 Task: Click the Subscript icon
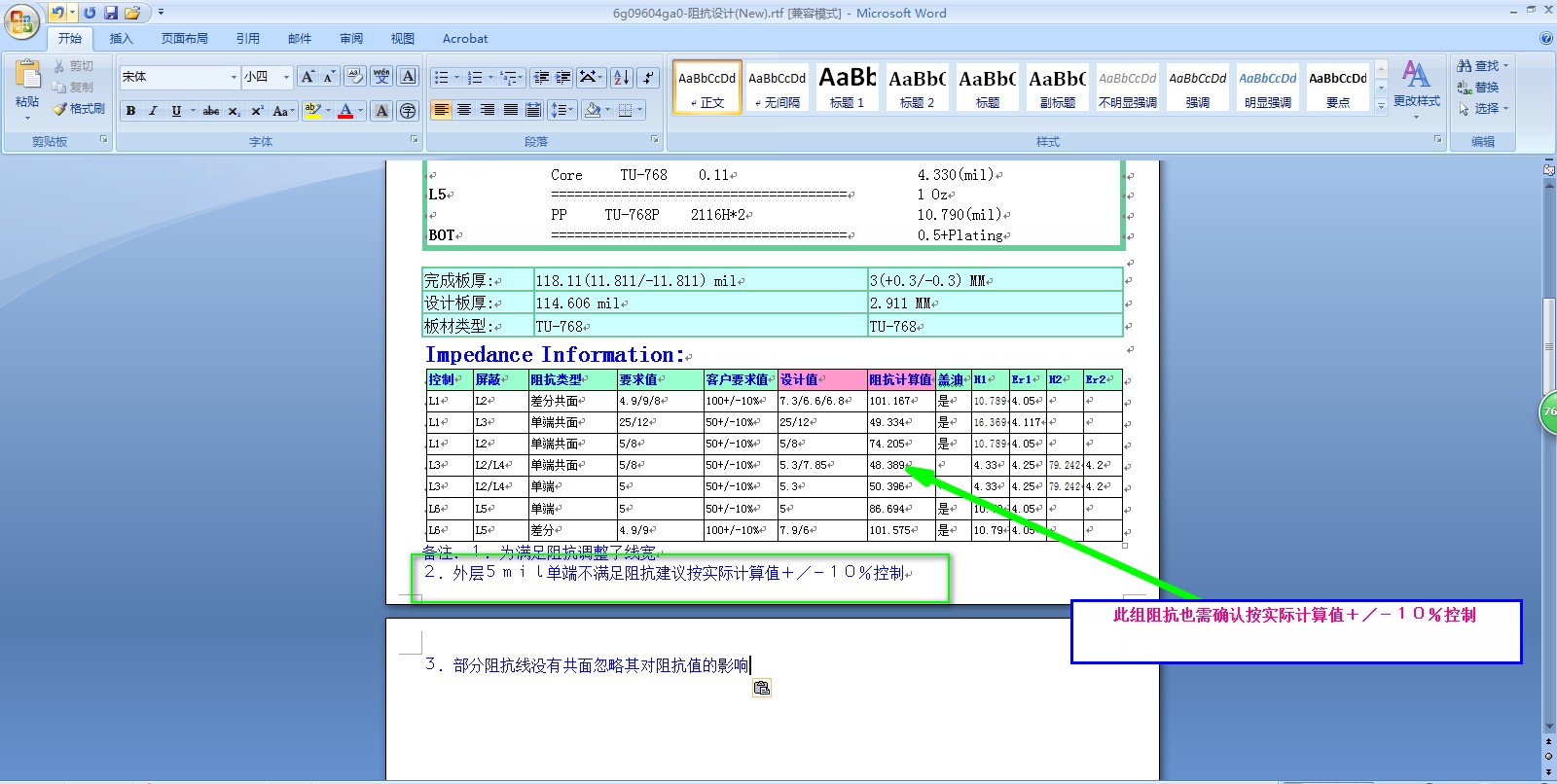235,111
